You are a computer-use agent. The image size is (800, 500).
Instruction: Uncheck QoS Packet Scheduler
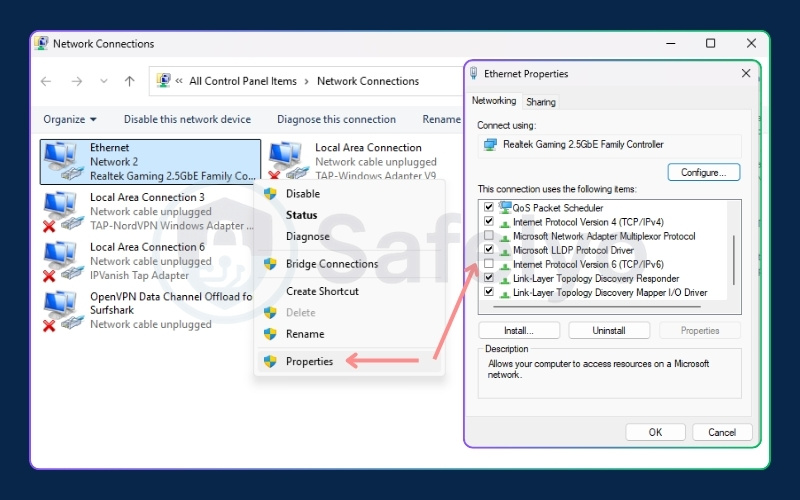pyautogui.click(x=489, y=207)
